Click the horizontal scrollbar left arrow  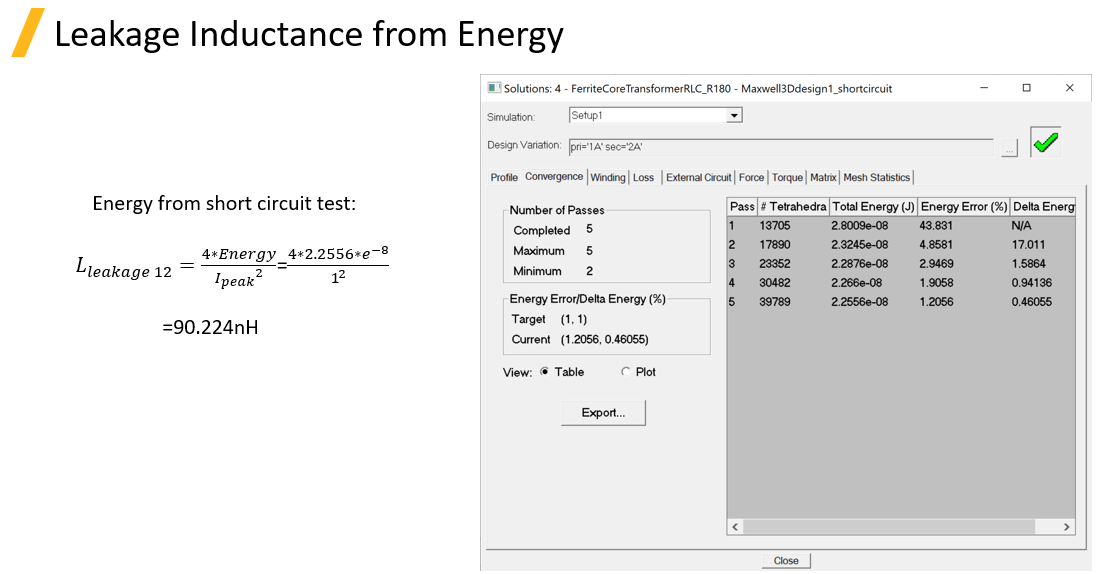pos(735,527)
